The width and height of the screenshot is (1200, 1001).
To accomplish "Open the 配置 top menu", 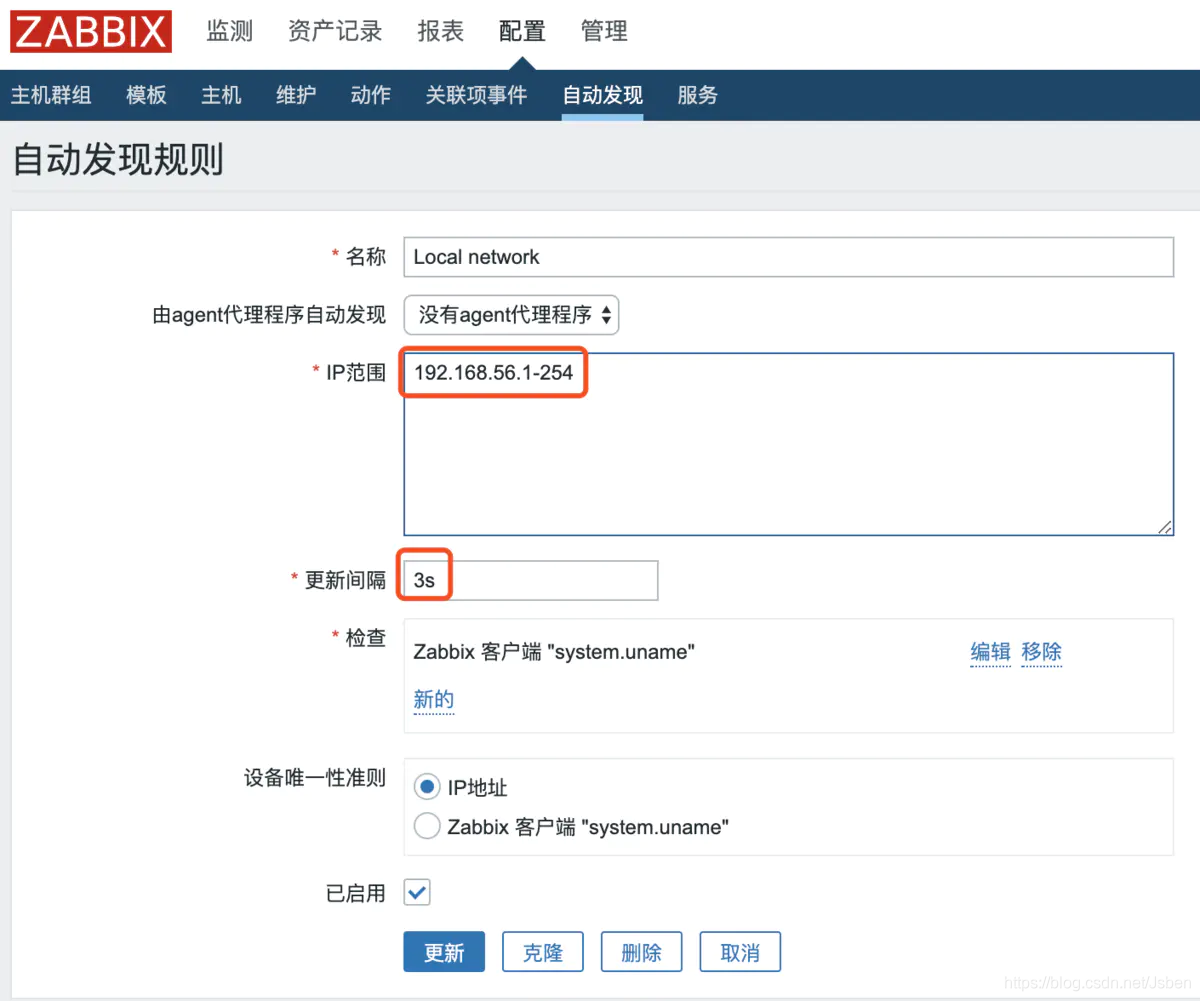I will point(522,32).
